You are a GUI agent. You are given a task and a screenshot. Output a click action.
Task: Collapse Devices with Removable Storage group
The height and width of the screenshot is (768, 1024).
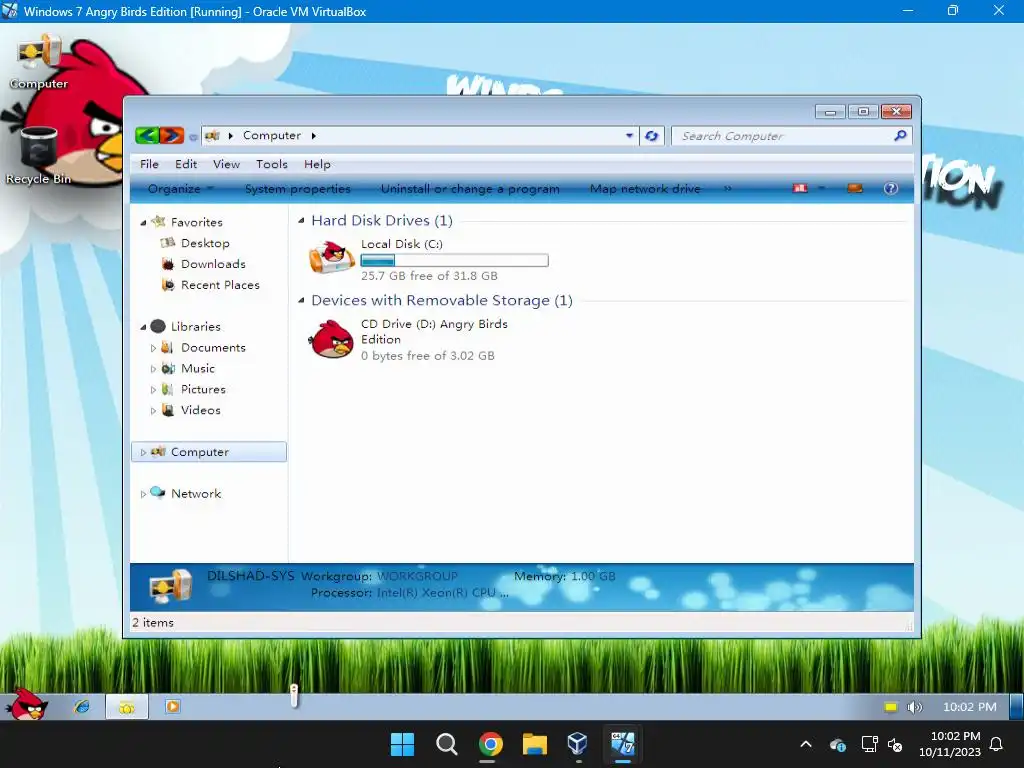click(x=301, y=300)
